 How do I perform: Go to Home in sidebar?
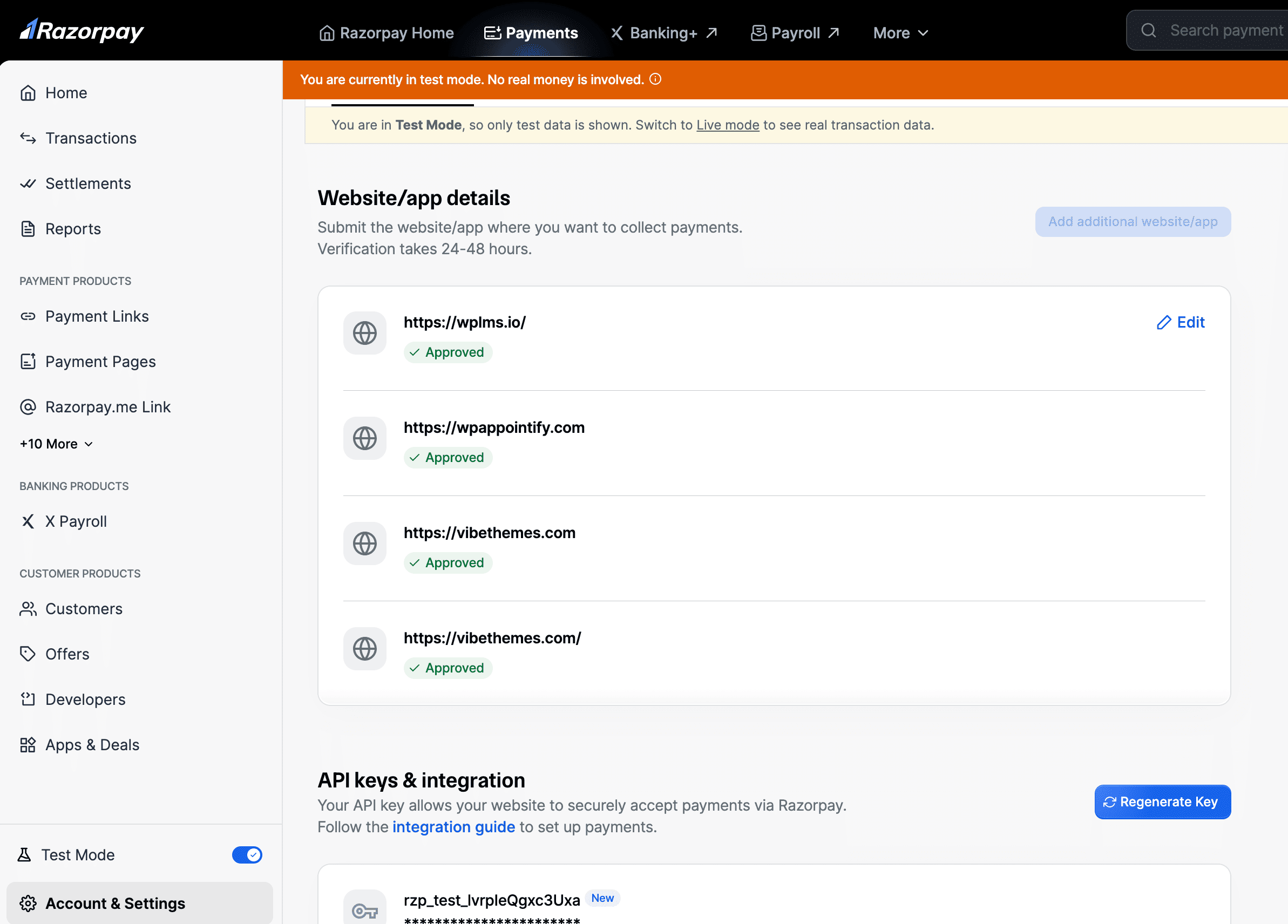point(141,93)
